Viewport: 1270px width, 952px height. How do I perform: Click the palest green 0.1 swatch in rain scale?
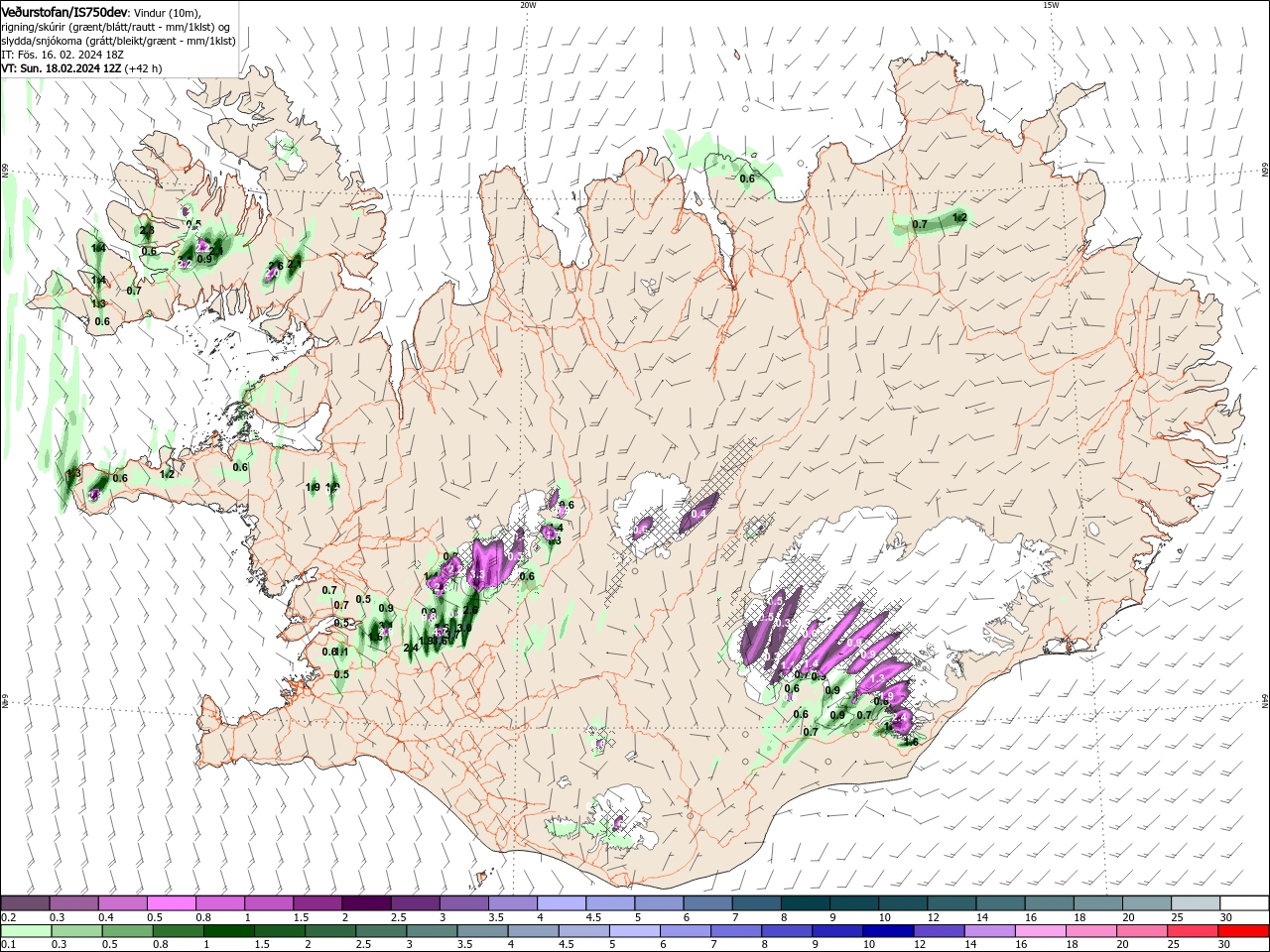(26, 931)
